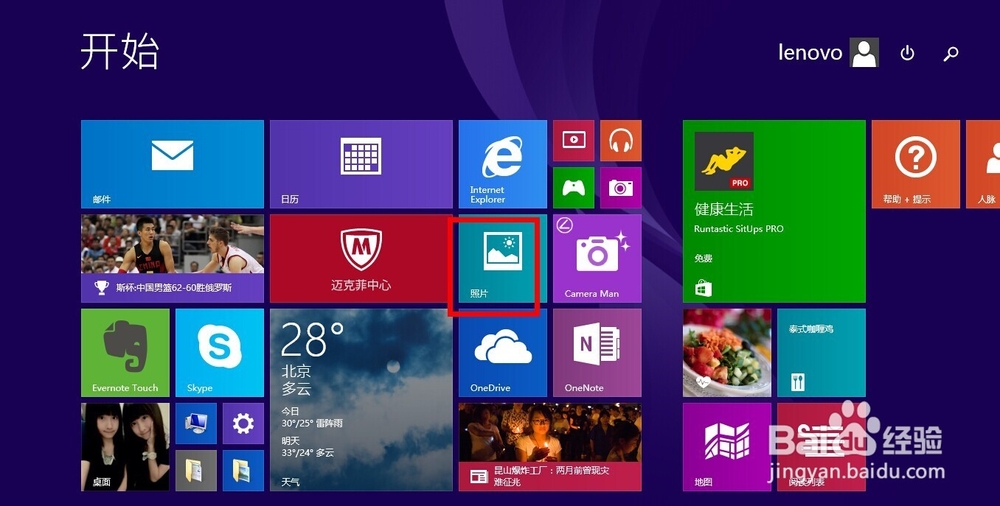Open the Food & Drink tile 泰式咖喱鸡
The image size is (1000, 506).
click(x=821, y=353)
